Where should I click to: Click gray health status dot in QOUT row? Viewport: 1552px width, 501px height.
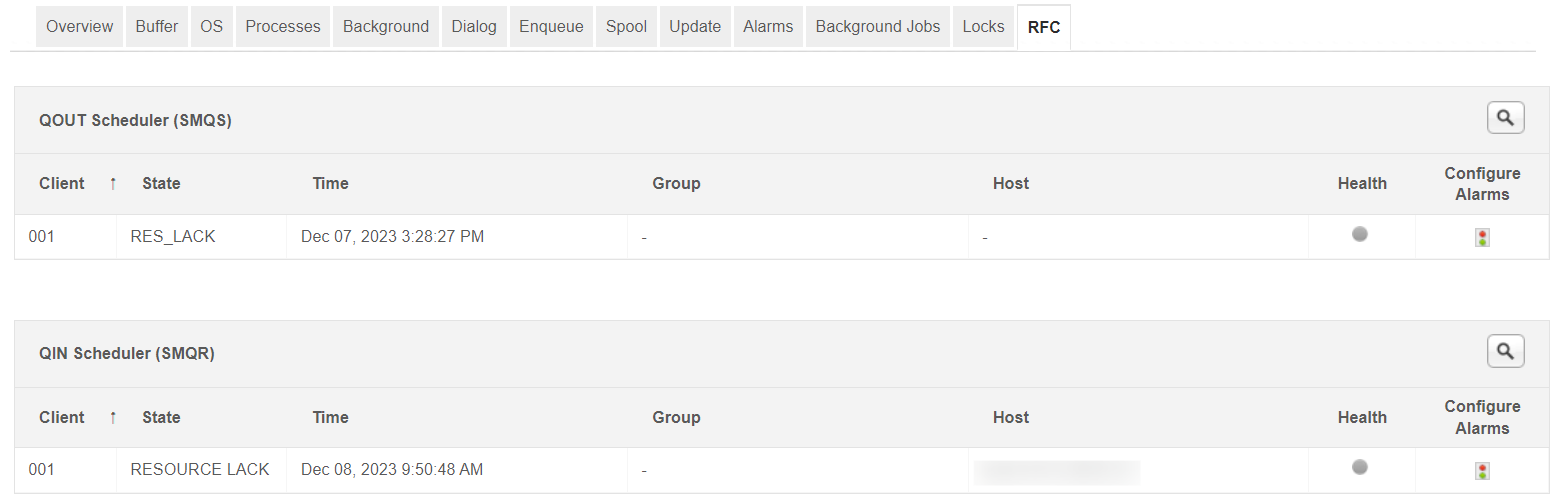tap(1360, 234)
